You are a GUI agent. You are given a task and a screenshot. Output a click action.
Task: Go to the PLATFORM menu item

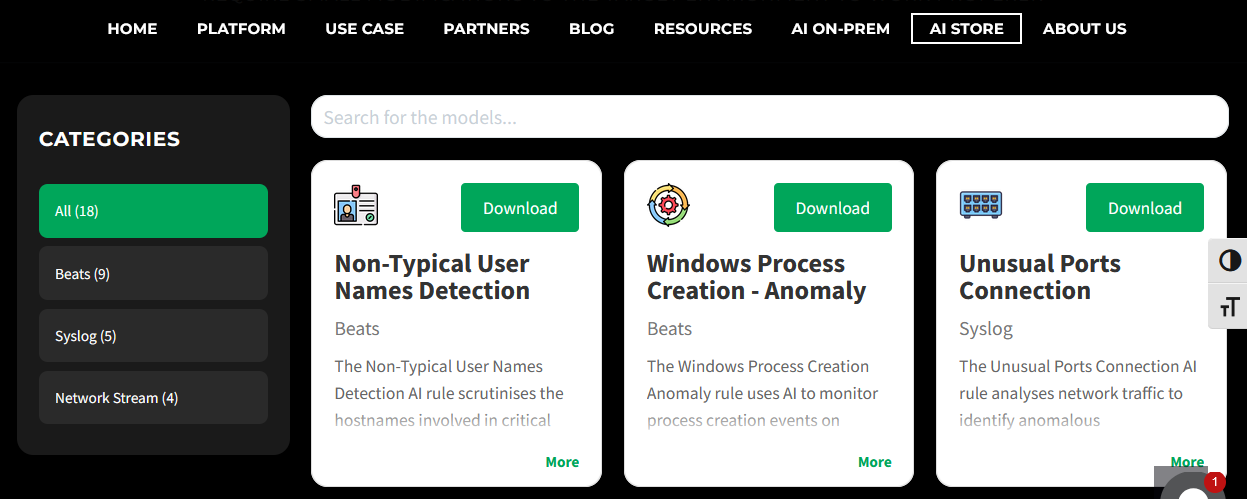[241, 29]
